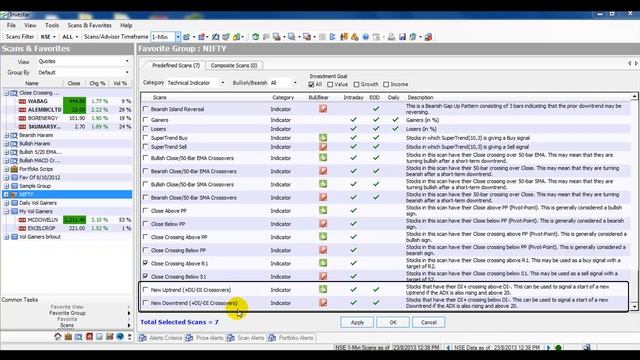Viewport: 640px width, 360px height.
Task: Click the floppy disk save toolbar icon
Action: 402,37
